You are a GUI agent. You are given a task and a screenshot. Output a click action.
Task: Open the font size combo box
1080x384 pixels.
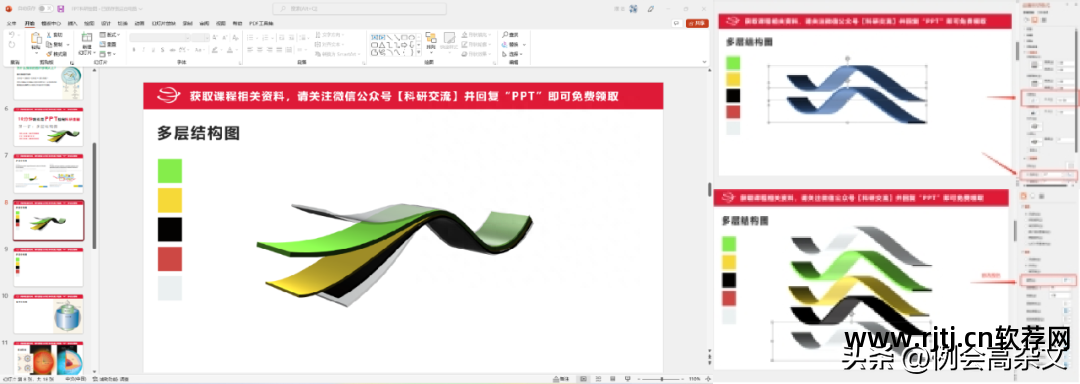click(200, 38)
